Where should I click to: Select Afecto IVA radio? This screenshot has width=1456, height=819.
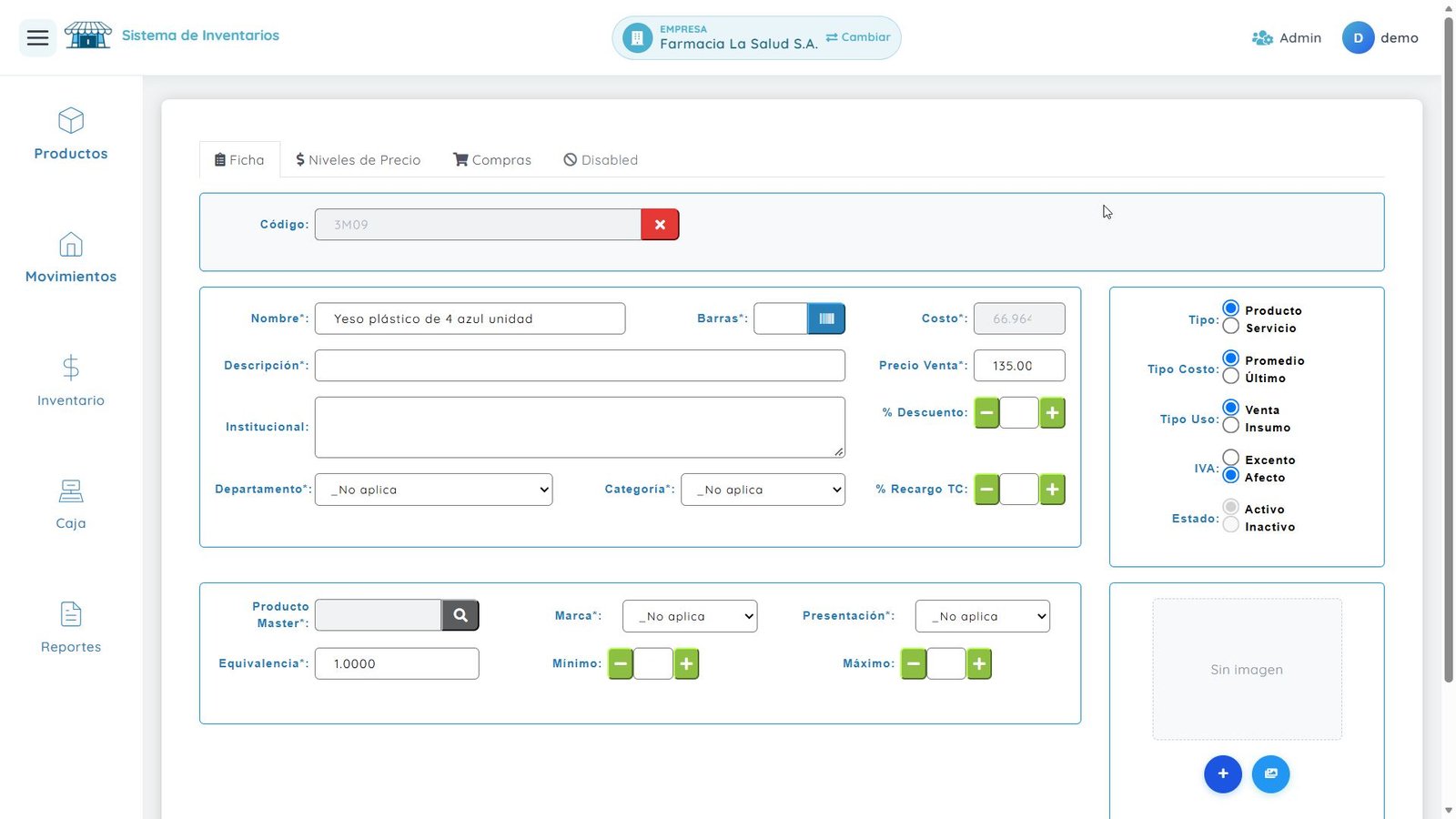click(x=1231, y=475)
